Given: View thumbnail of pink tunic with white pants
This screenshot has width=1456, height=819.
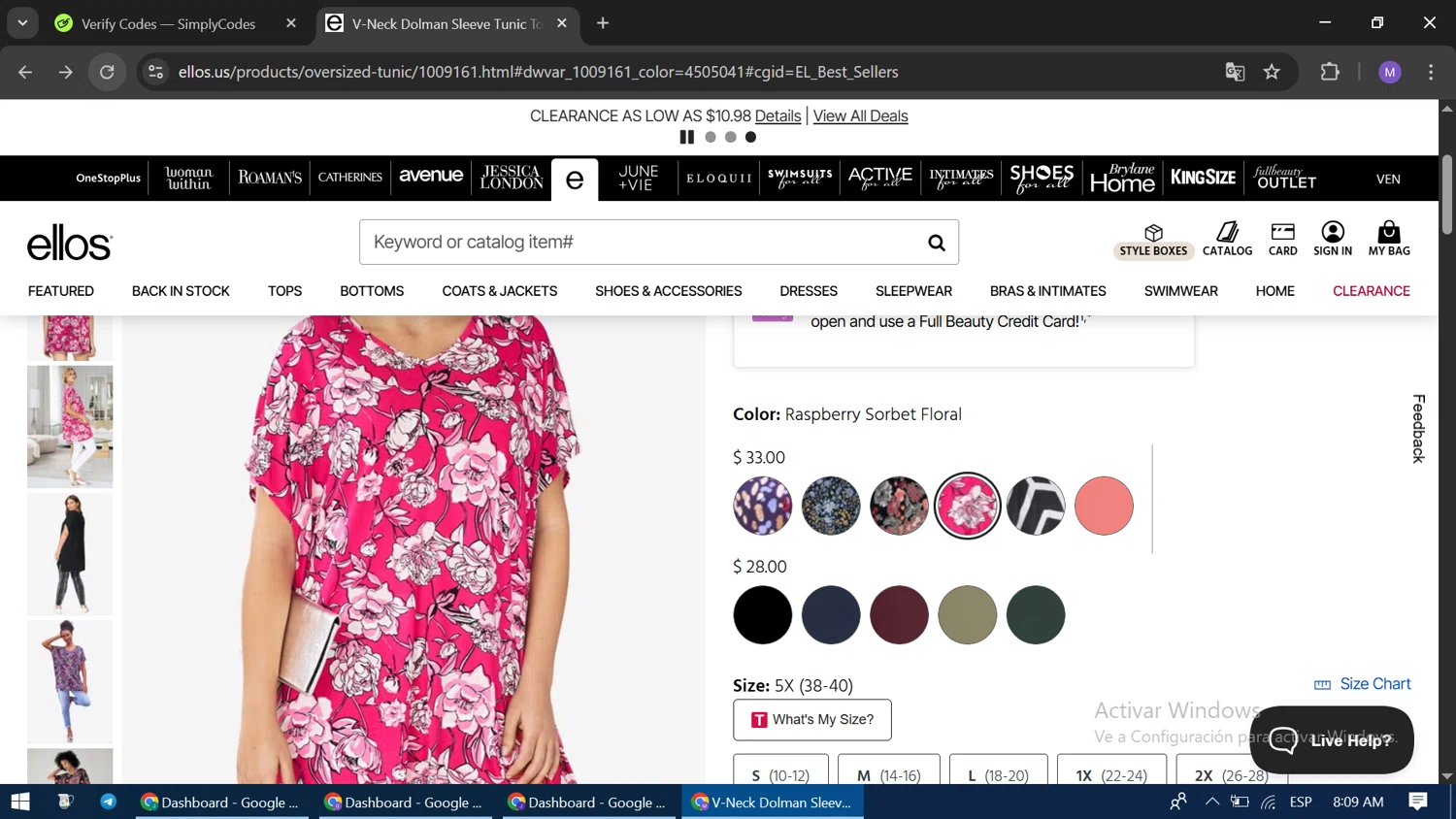Looking at the screenshot, I should tap(70, 427).
